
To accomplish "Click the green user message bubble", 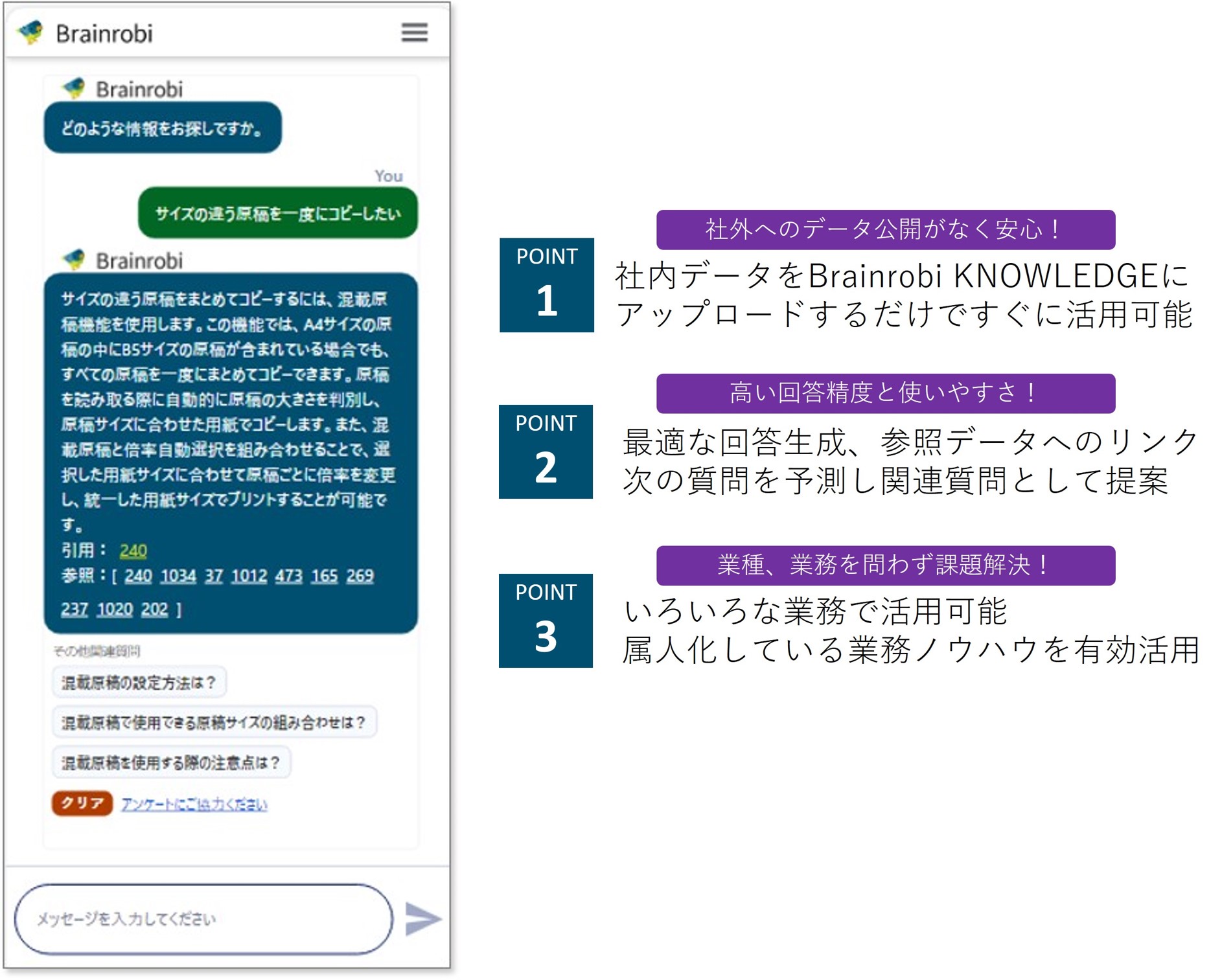I will 278,212.
